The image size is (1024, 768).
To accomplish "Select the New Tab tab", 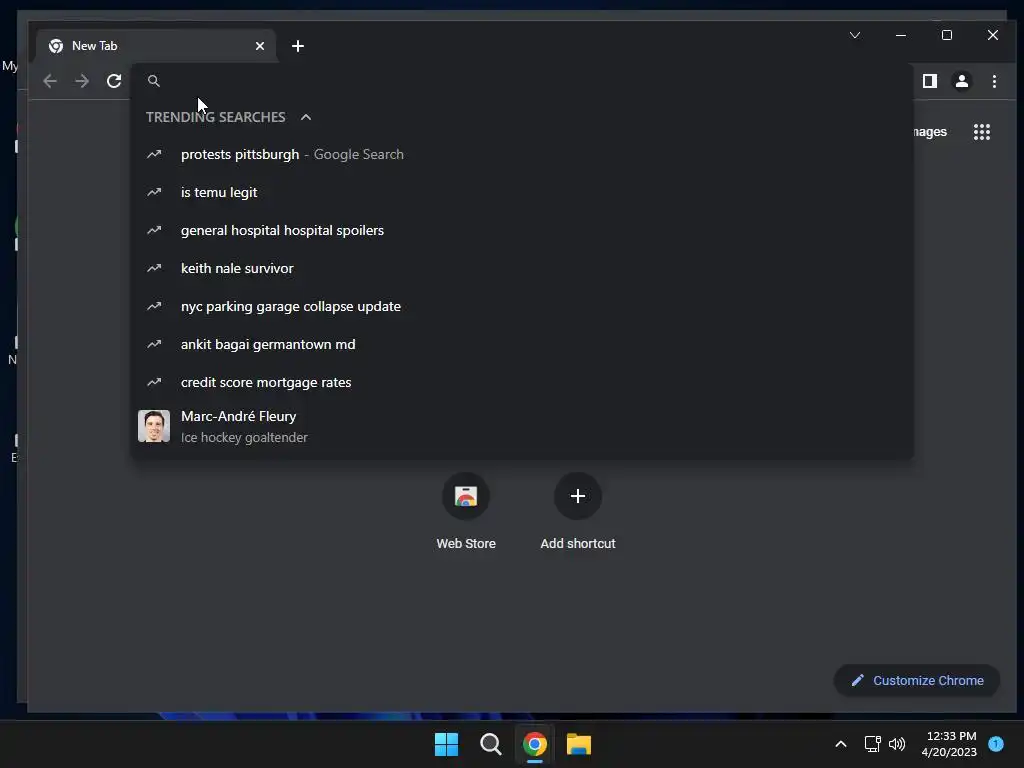I will coord(157,46).
